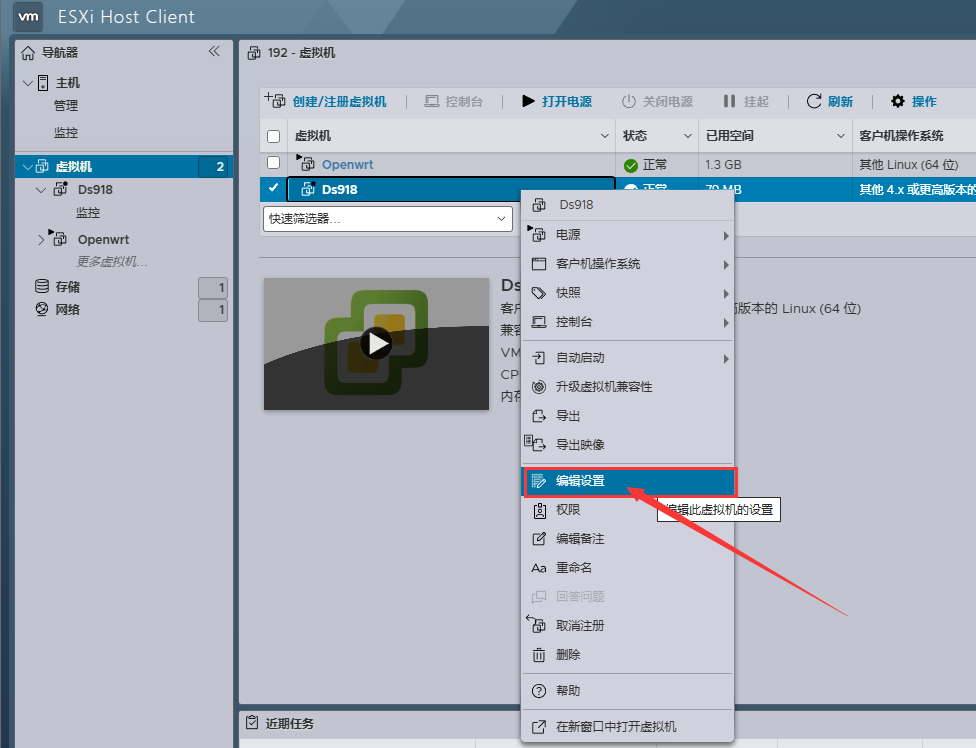Collapse the 虚拟机 navigator section chevron
The height and width of the screenshot is (748, 976).
[27, 167]
